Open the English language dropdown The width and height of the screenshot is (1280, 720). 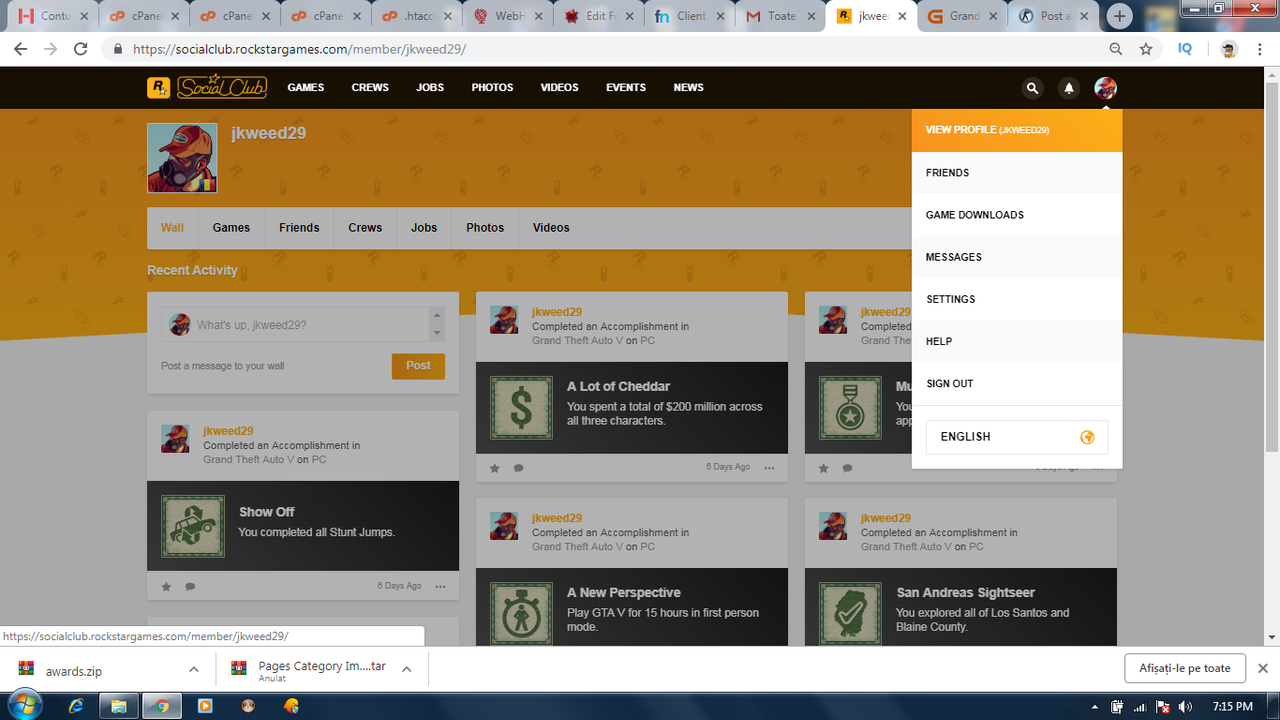(1017, 437)
